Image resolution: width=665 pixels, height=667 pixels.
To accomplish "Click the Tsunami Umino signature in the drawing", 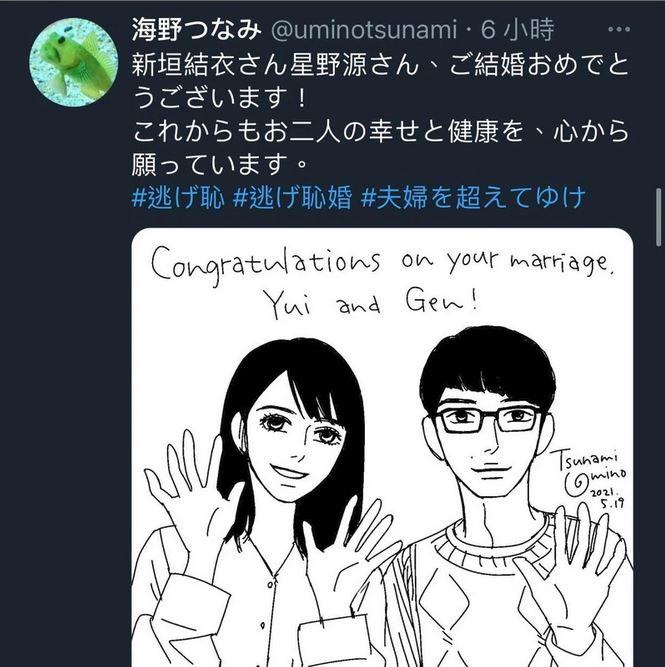I will (x=592, y=470).
